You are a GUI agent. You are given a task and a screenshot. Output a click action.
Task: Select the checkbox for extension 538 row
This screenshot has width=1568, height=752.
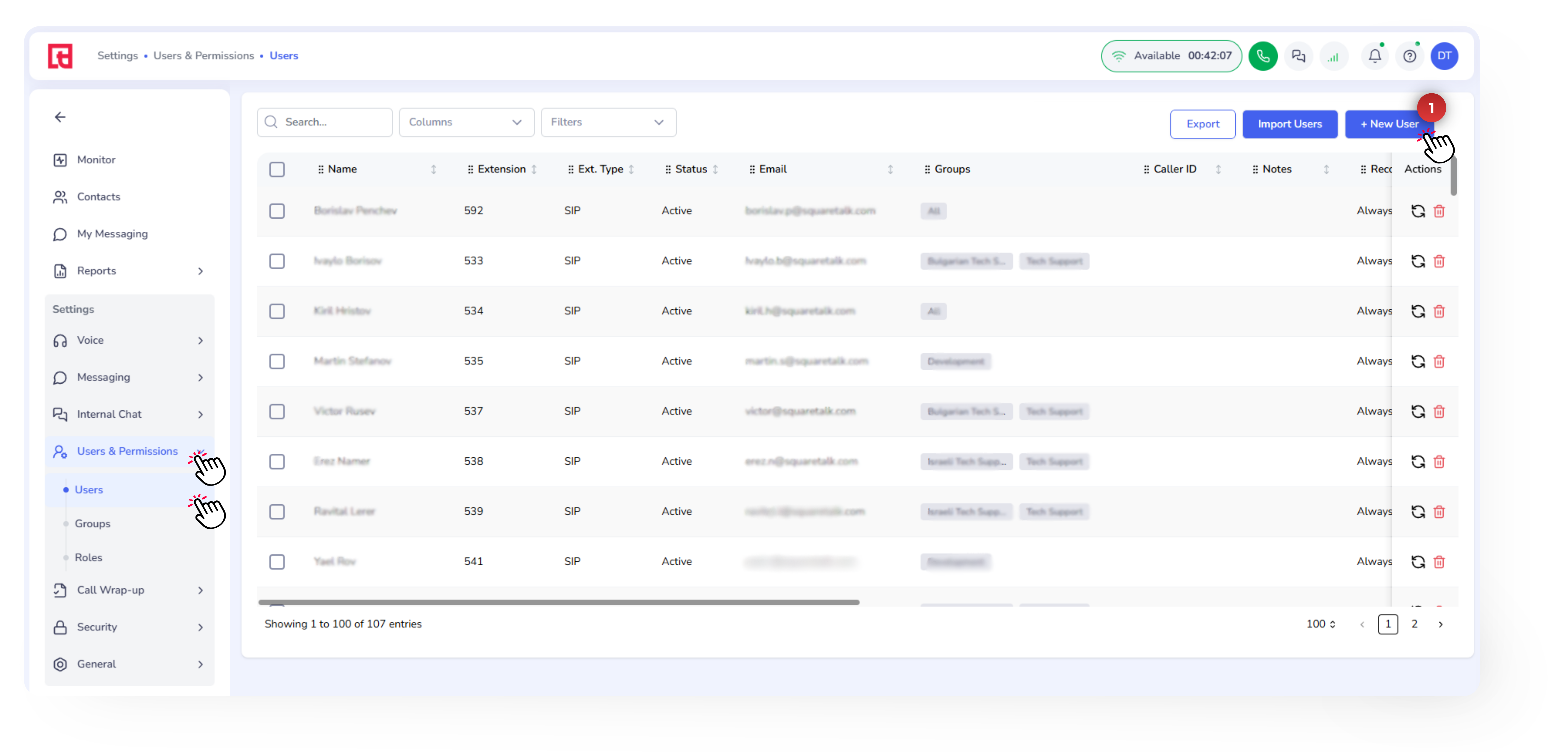tap(277, 462)
